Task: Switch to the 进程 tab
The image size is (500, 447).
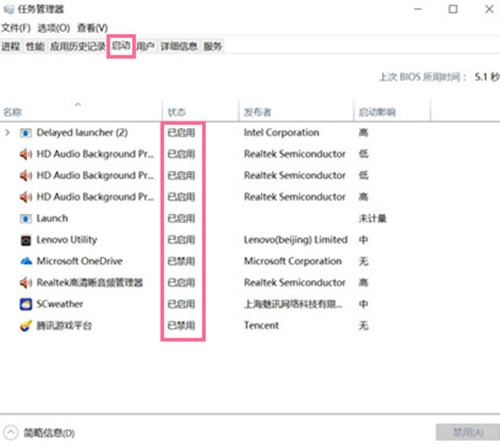Action: (x=11, y=46)
